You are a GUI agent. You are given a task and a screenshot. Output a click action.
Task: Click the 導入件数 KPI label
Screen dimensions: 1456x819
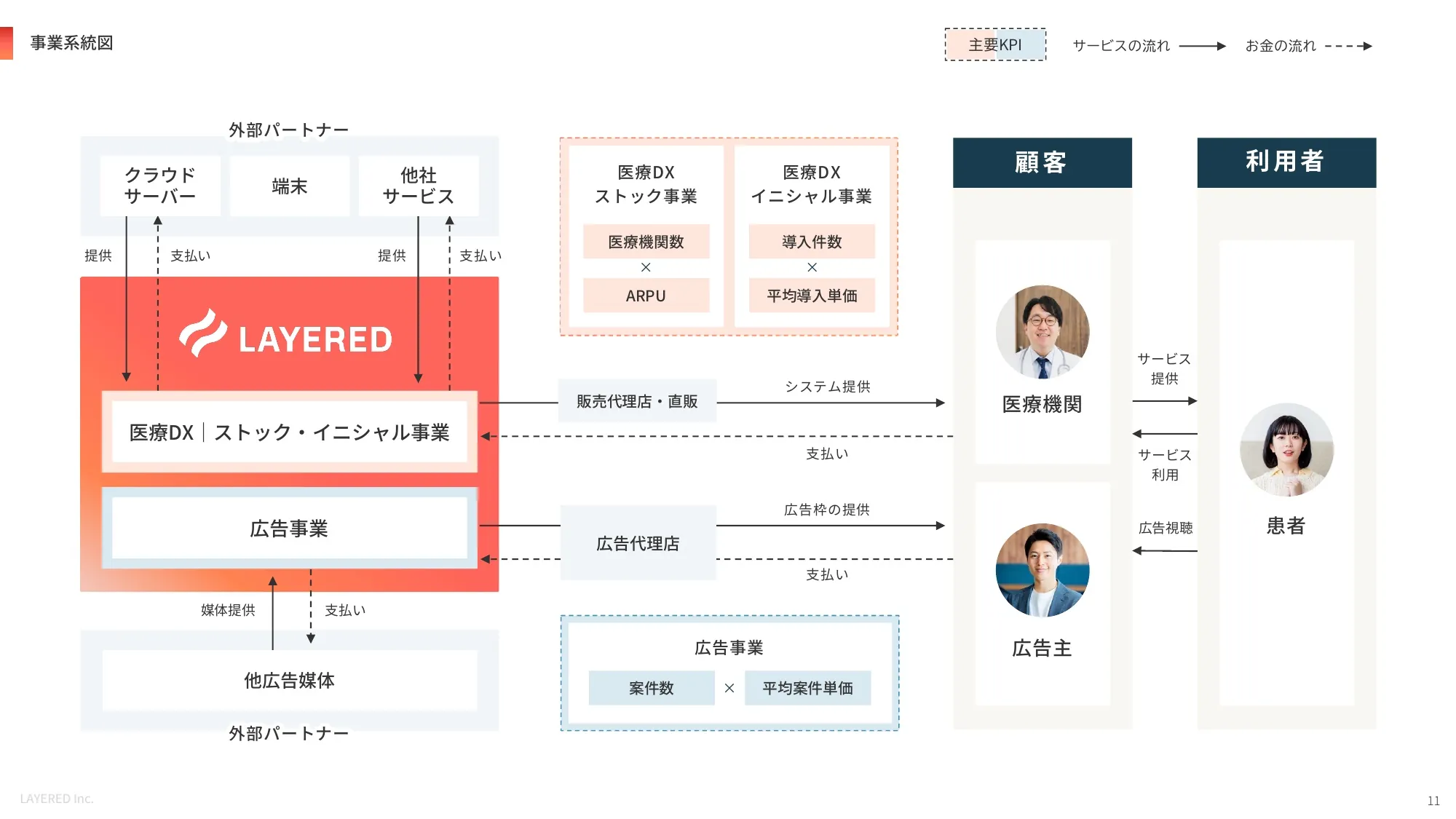812,242
